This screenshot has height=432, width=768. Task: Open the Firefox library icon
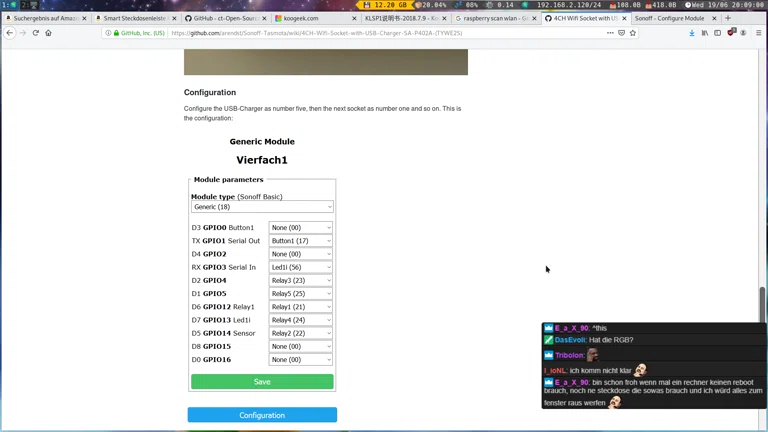[x=704, y=33]
